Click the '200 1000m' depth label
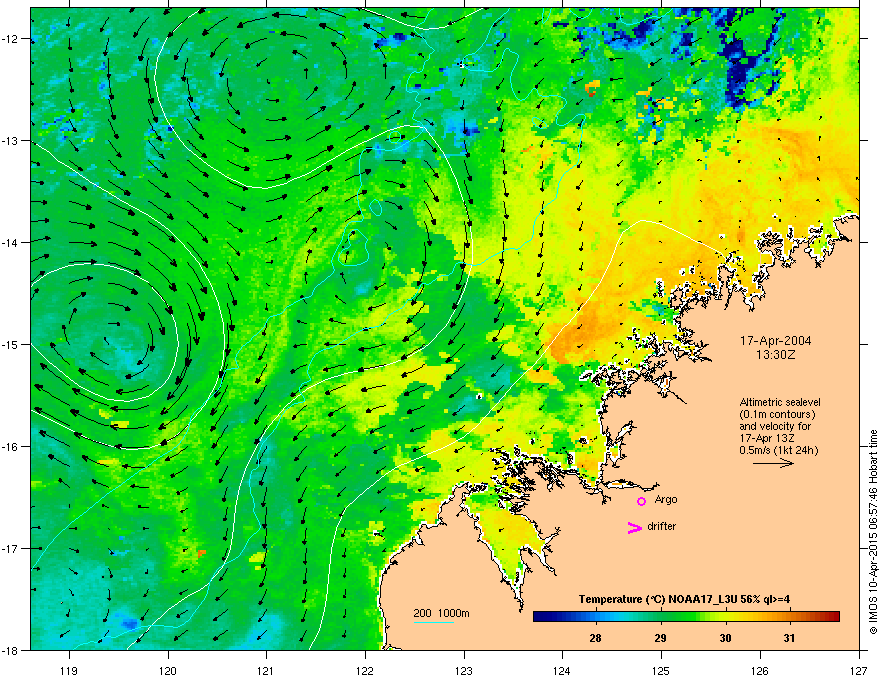Screen dimensions: 880x680 click(441, 613)
